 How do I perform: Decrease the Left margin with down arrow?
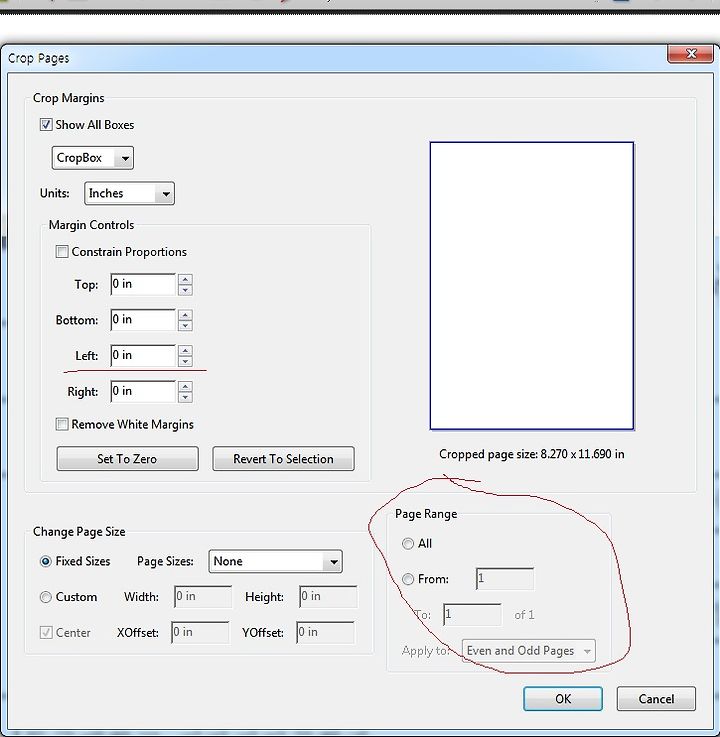[185, 361]
